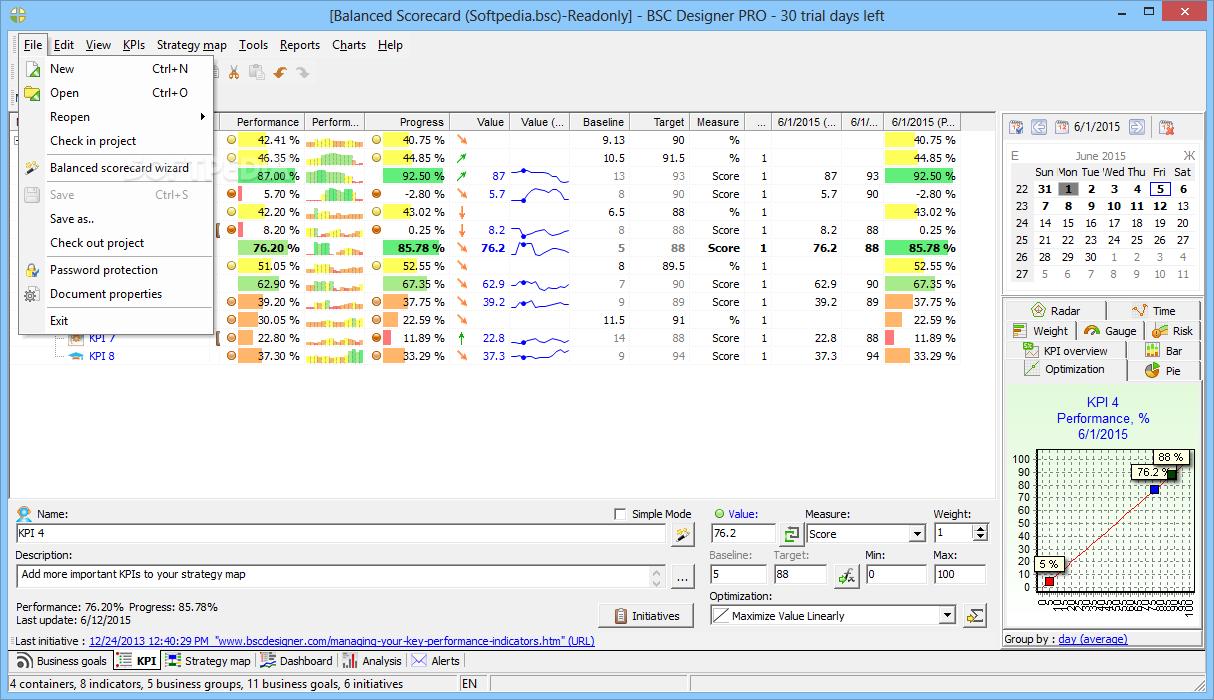Open the Optimization Maximize Value Linearly dropdown
Viewport: 1214px width, 700px height.
947,616
